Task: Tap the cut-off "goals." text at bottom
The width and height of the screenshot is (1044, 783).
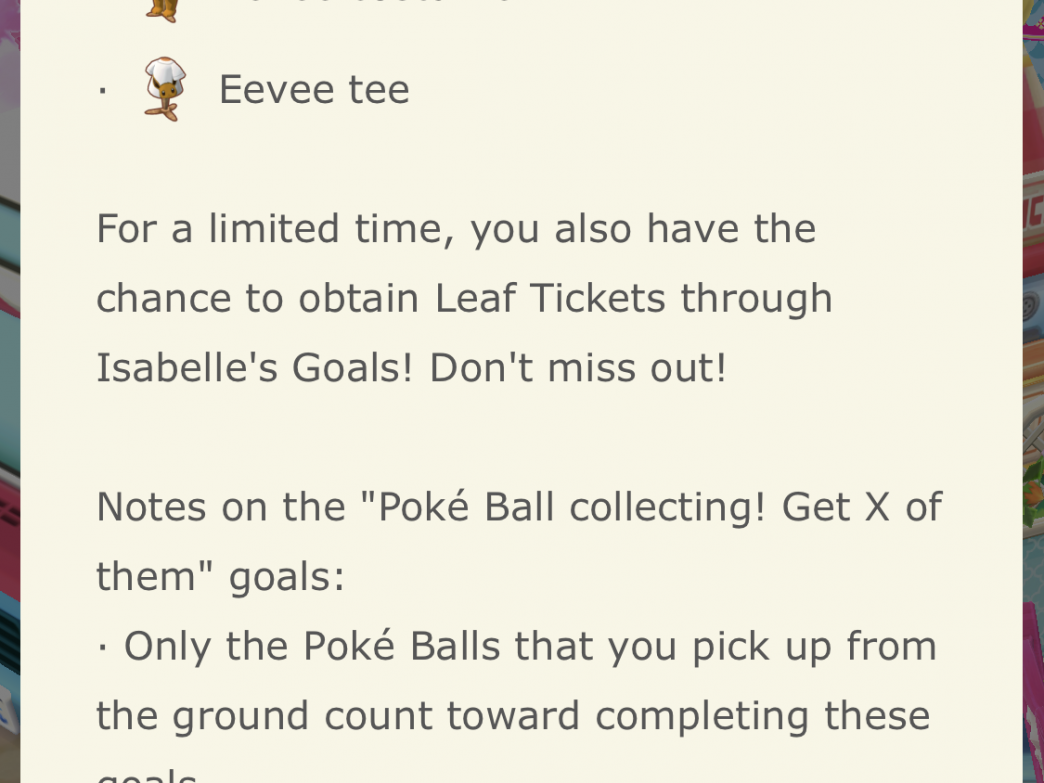Action: [x=146, y=777]
